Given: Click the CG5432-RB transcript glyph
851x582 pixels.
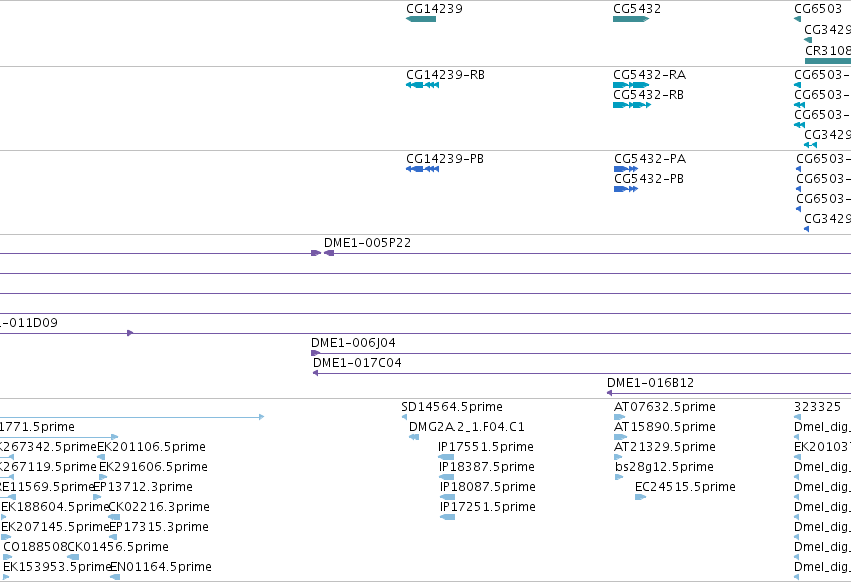Looking at the screenshot, I should [x=632, y=105].
